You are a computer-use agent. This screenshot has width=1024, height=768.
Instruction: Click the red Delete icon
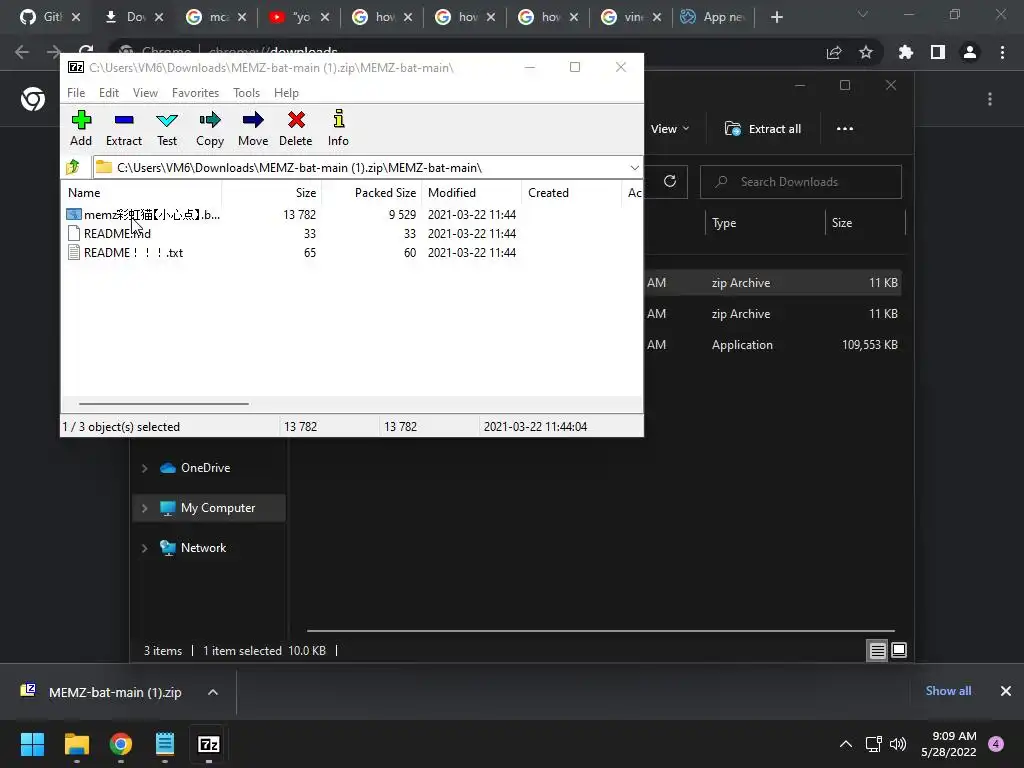point(296,128)
